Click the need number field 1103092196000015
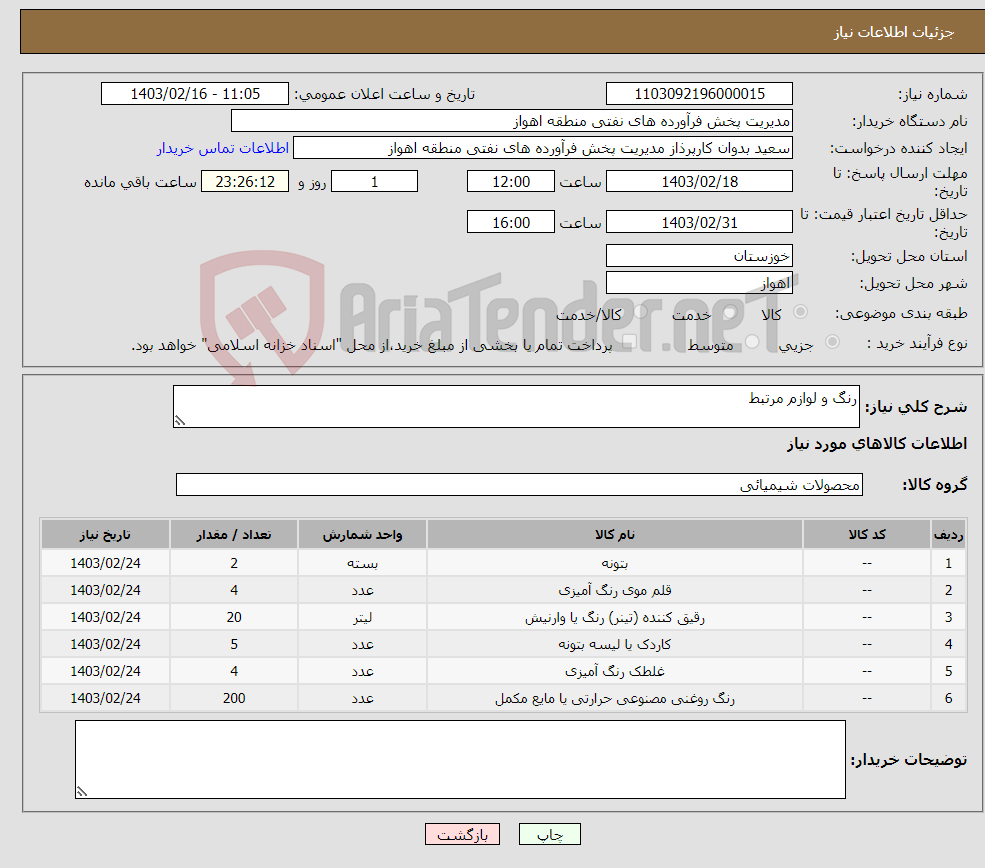 click(699, 94)
